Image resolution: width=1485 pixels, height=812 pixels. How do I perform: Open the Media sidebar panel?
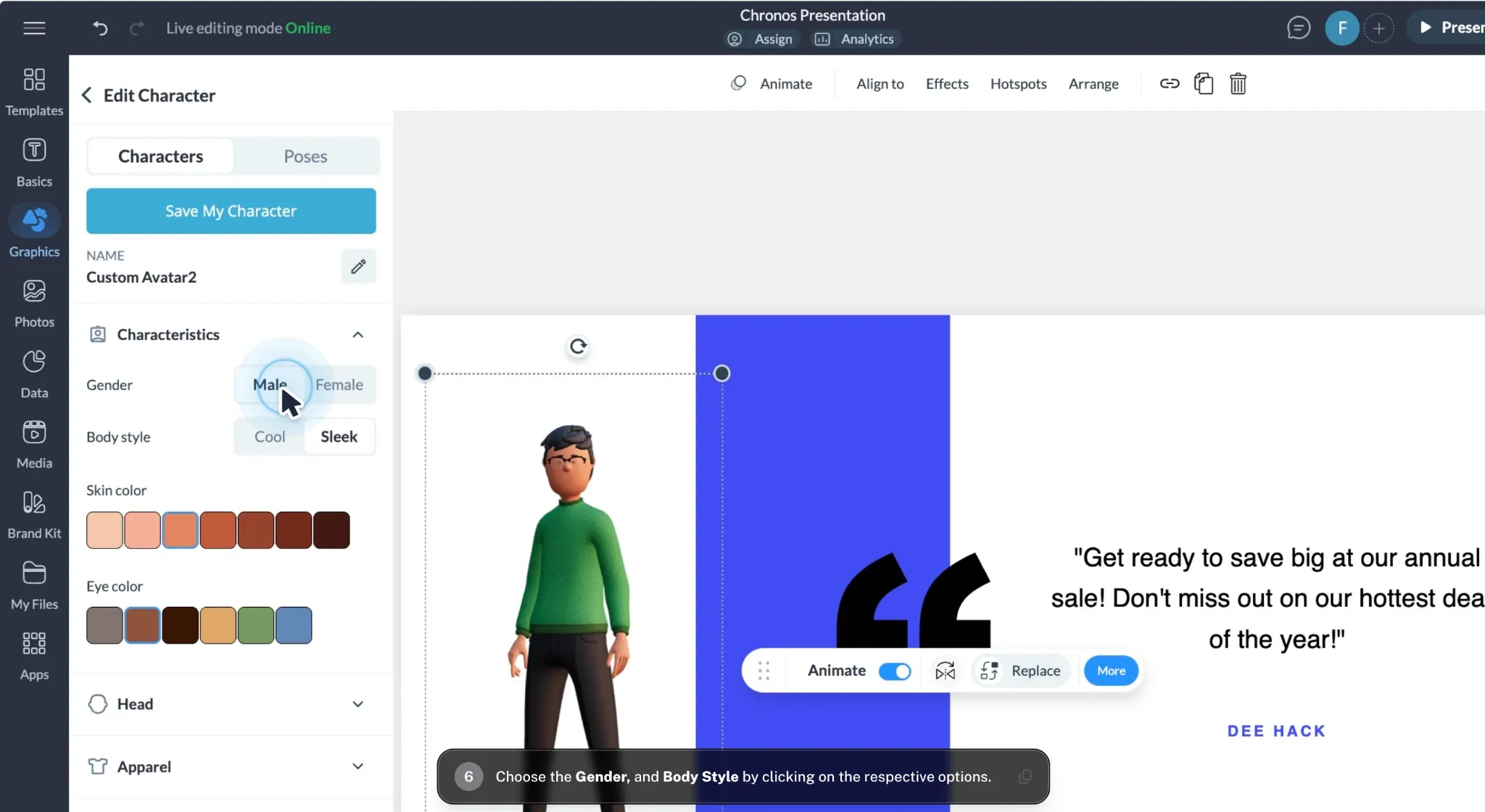[34, 444]
